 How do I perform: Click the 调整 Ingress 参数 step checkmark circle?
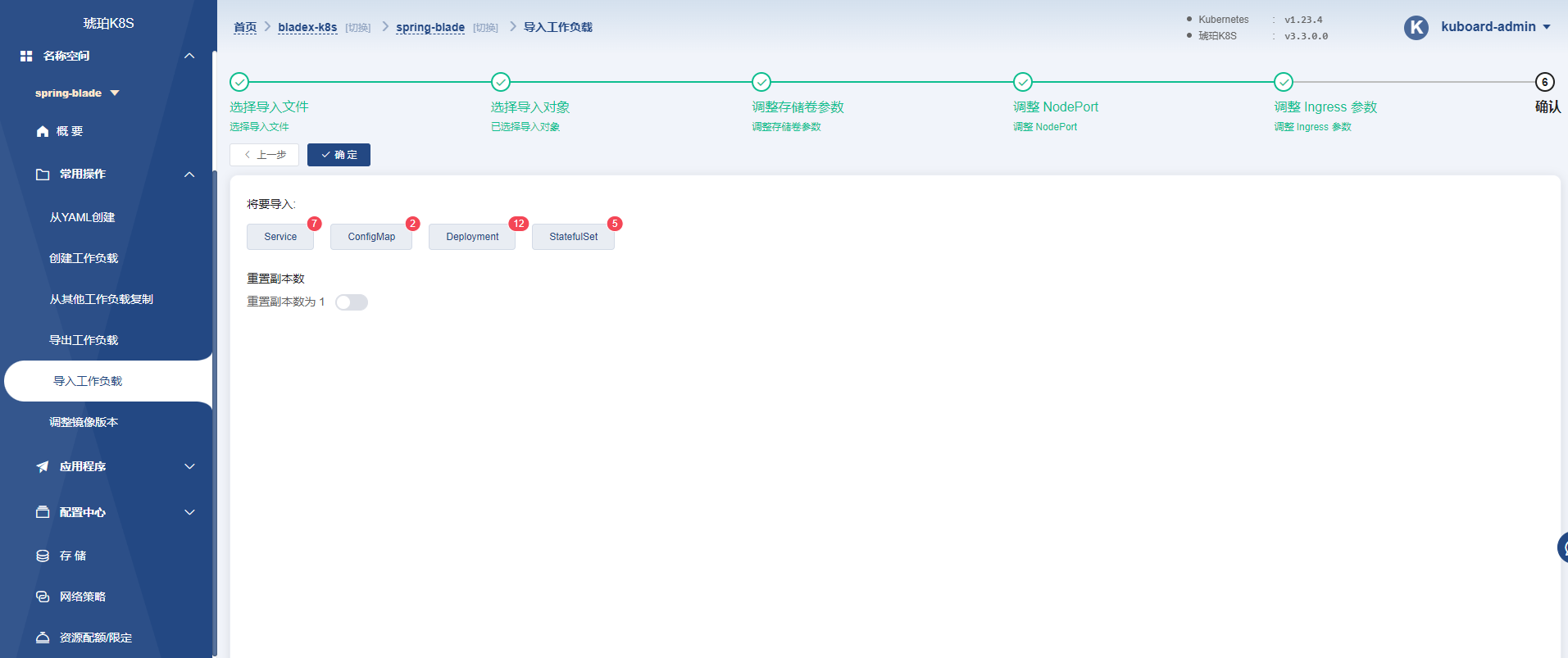point(1284,82)
